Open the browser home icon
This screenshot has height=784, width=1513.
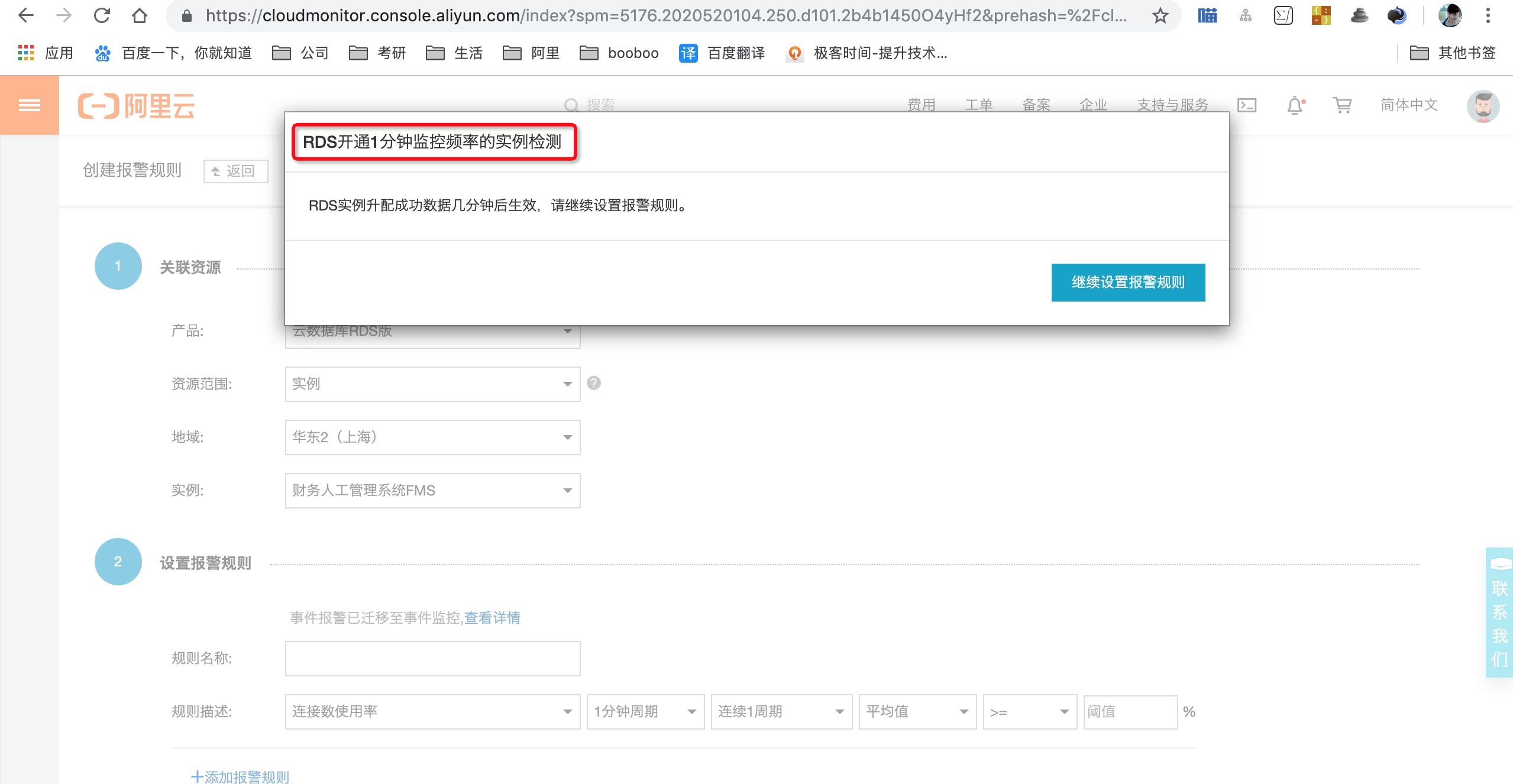(140, 15)
